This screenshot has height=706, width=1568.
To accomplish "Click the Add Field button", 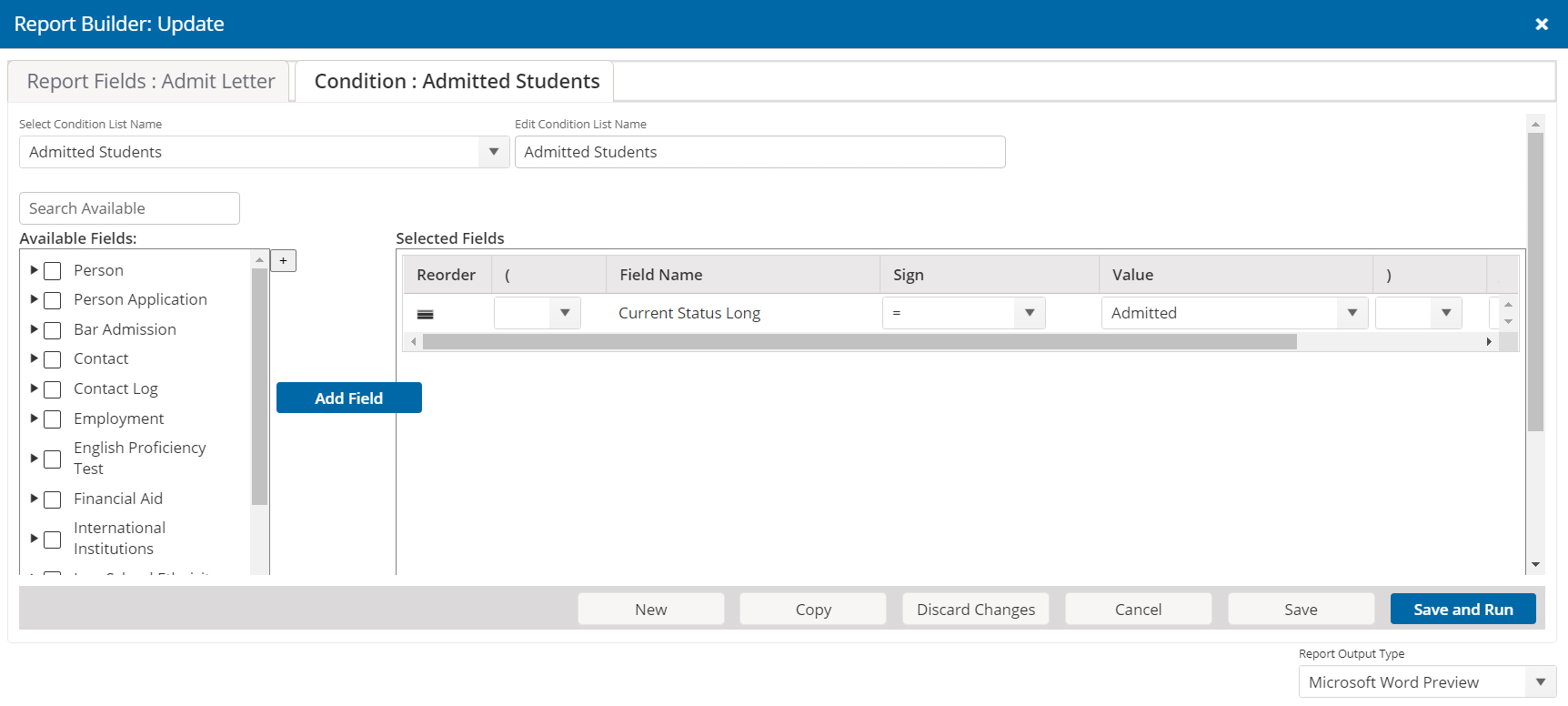I will (x=349, y=398).
